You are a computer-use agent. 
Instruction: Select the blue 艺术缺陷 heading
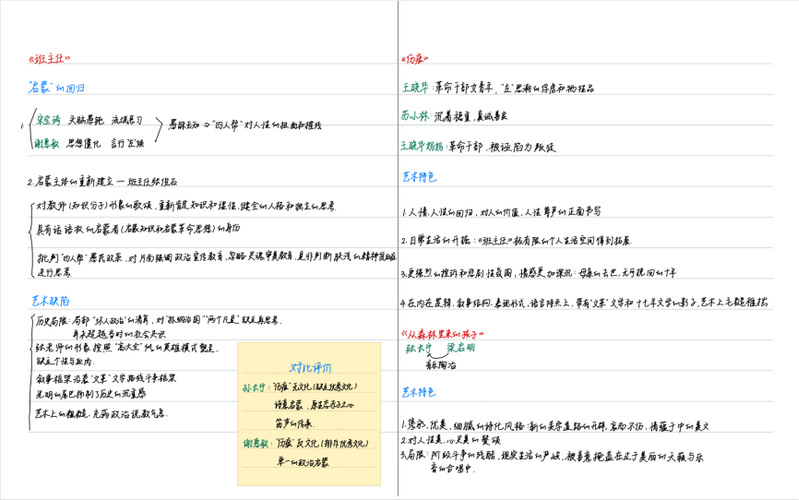tap(49, 298)
